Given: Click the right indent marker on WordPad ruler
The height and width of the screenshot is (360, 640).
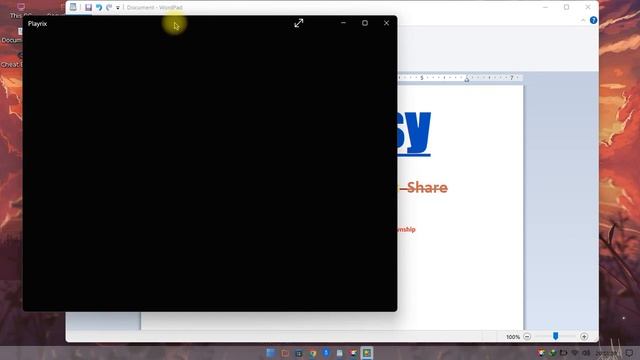Looking at the screenshot, I should (467, 79).
